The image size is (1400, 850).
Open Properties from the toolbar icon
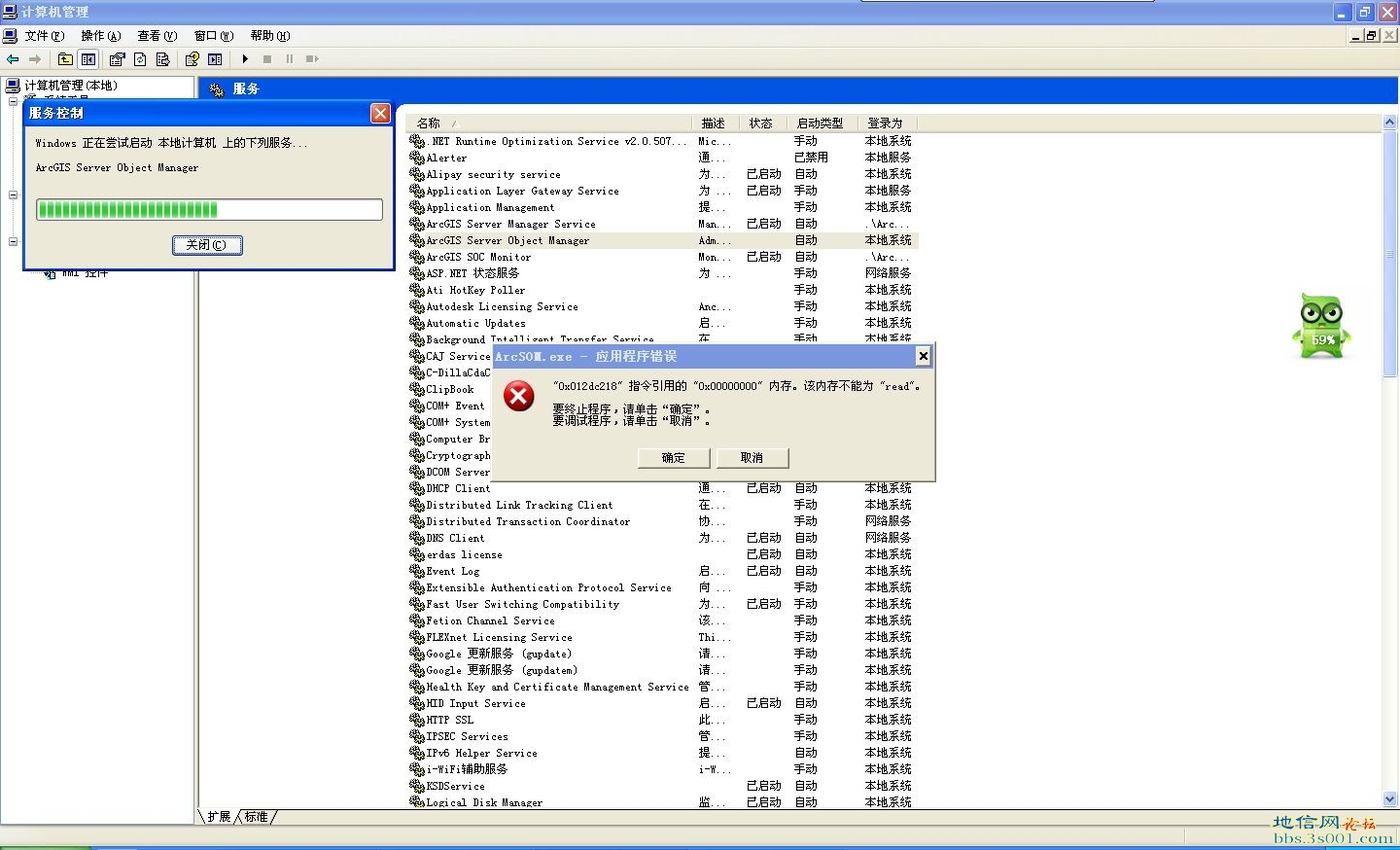[118, 59]
